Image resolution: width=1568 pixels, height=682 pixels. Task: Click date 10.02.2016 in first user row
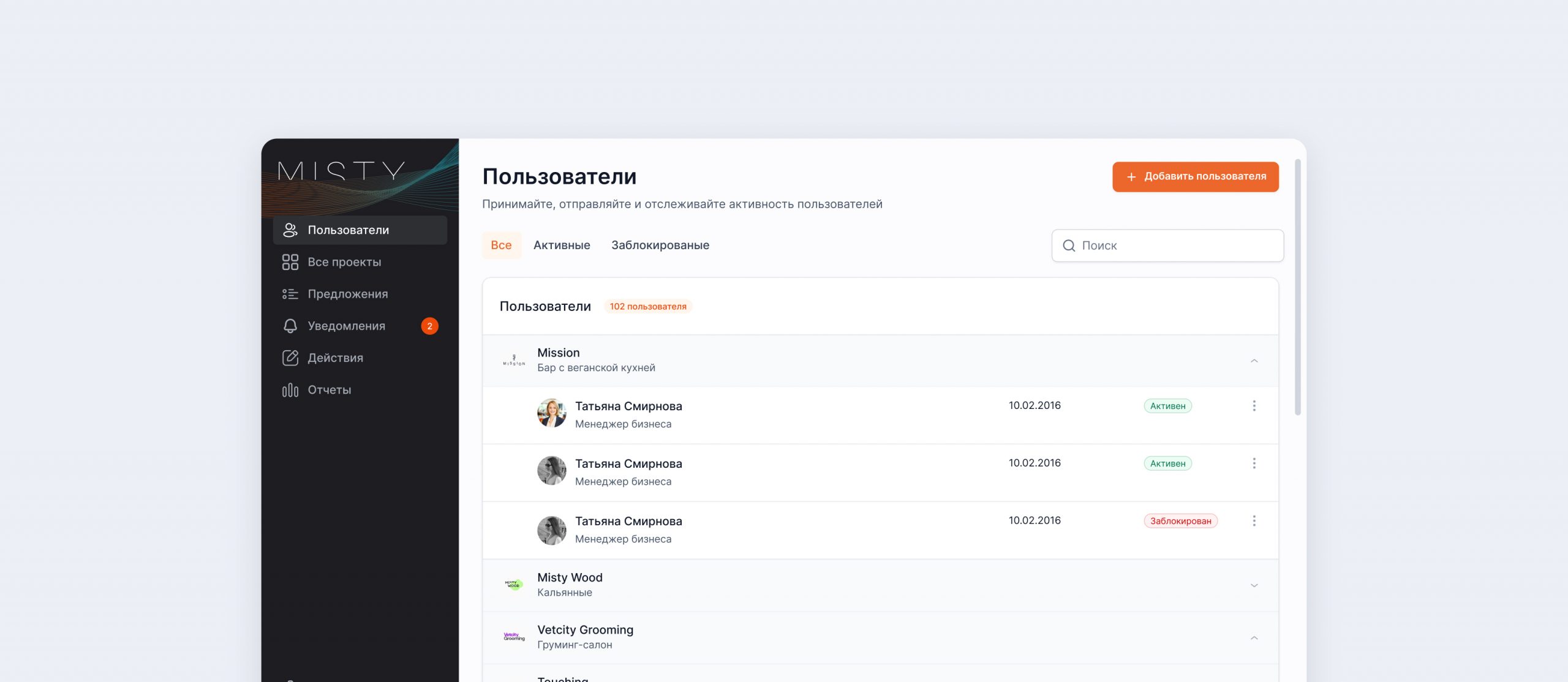[x=1035, y=405]
